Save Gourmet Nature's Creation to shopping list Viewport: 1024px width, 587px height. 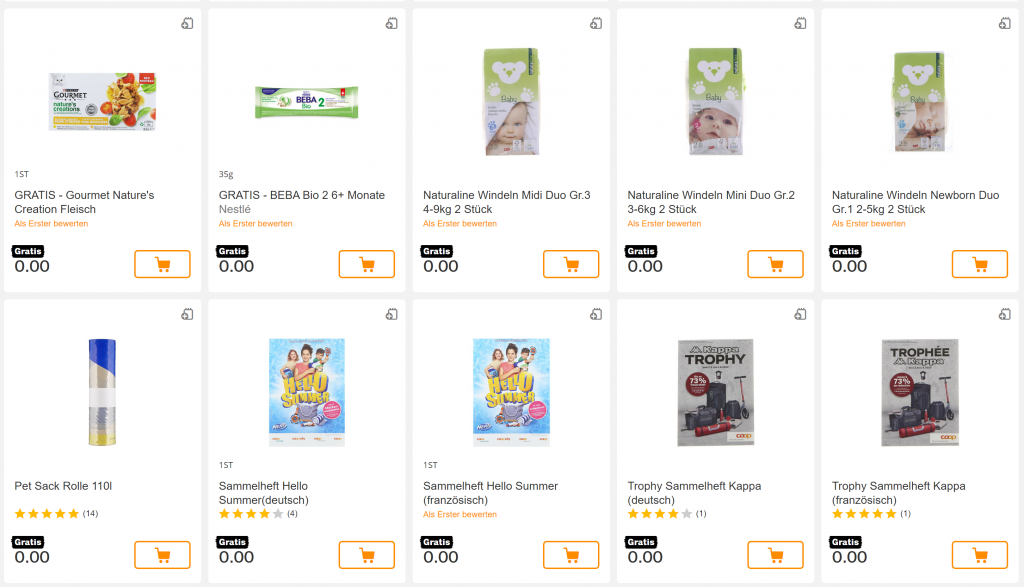[187, 24]
